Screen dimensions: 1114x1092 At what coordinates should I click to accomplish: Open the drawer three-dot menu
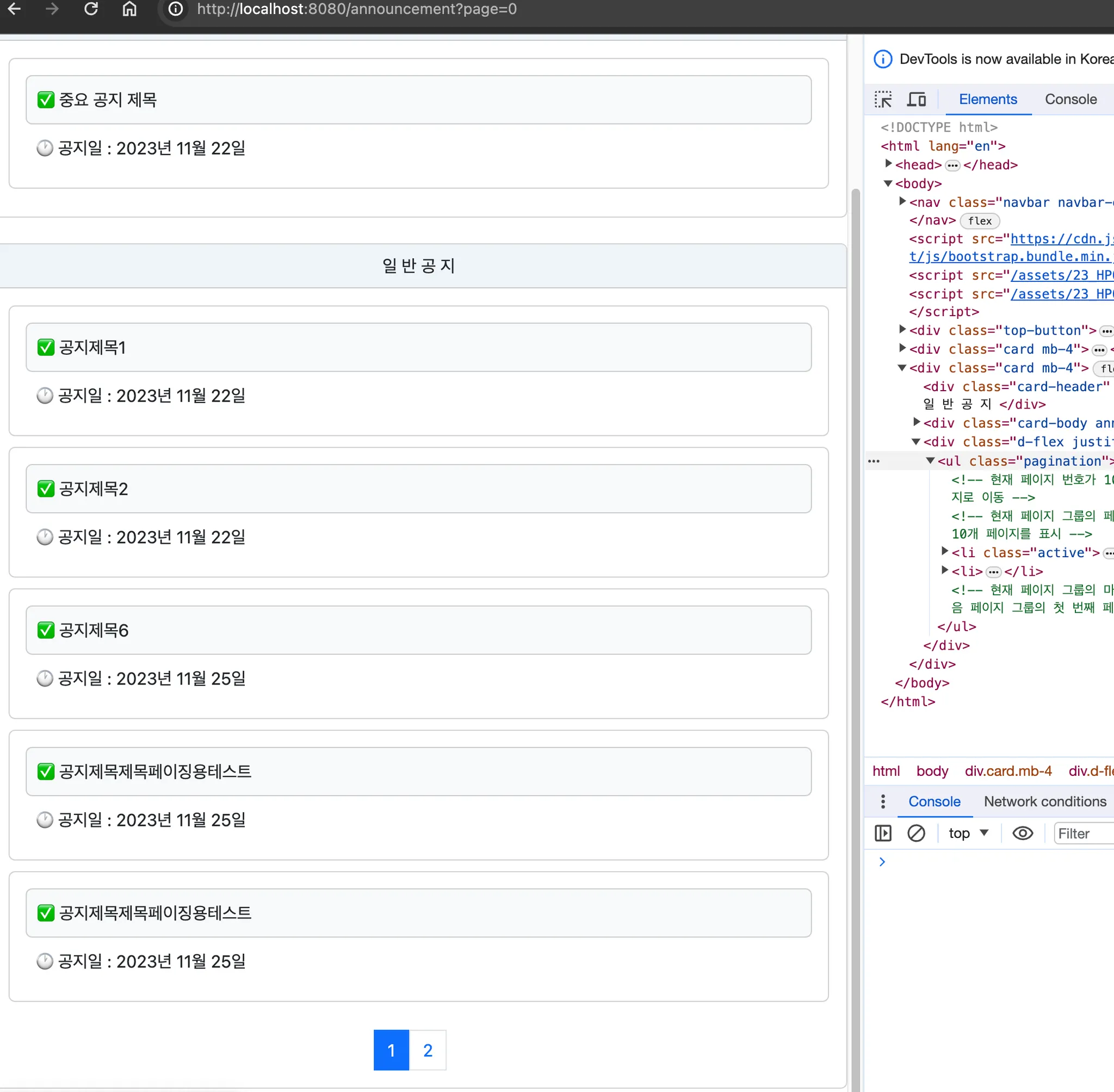pos(883,801)
